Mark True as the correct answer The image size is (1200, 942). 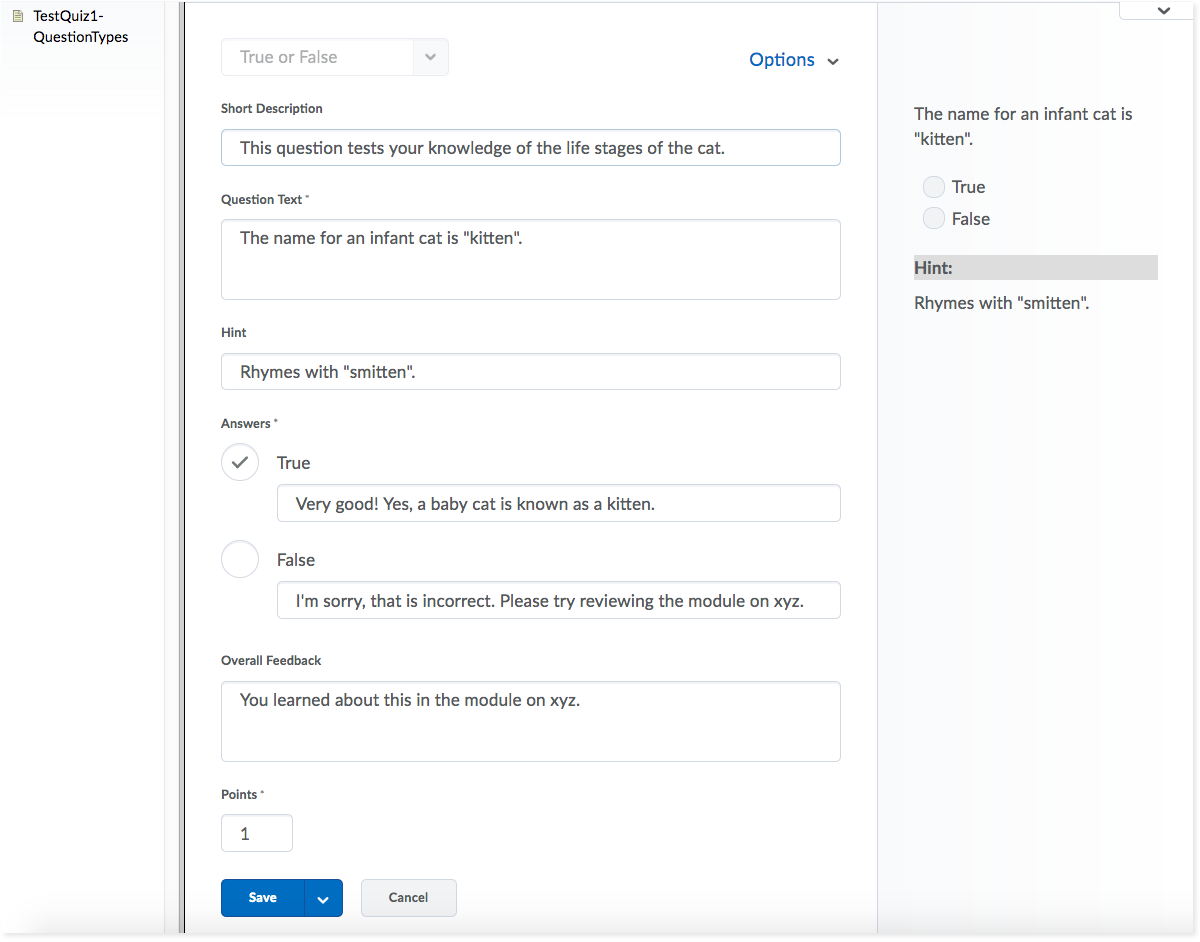click(240, 463)
